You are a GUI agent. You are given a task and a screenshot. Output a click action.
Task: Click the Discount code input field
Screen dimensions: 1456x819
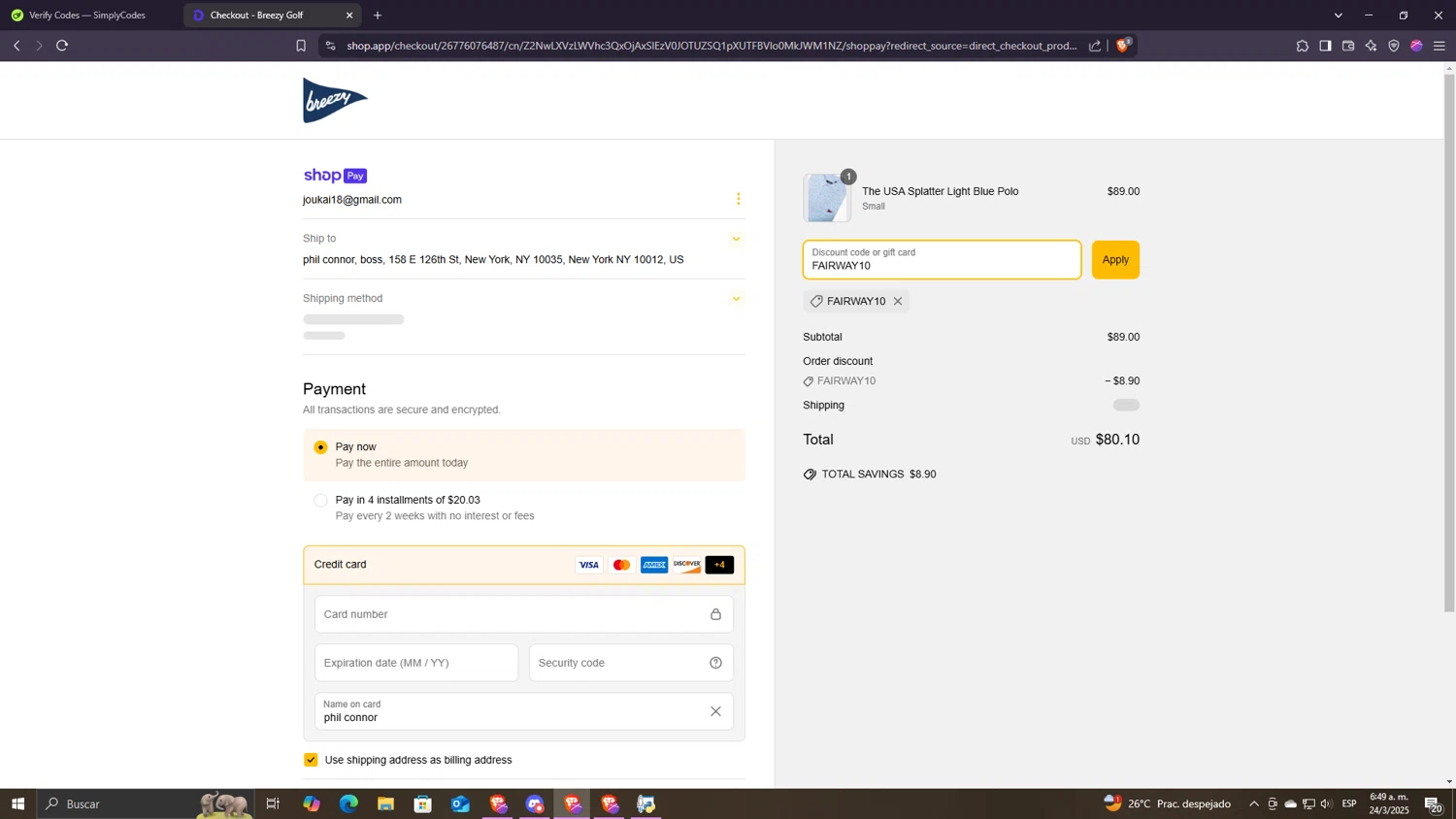(942, 260)
